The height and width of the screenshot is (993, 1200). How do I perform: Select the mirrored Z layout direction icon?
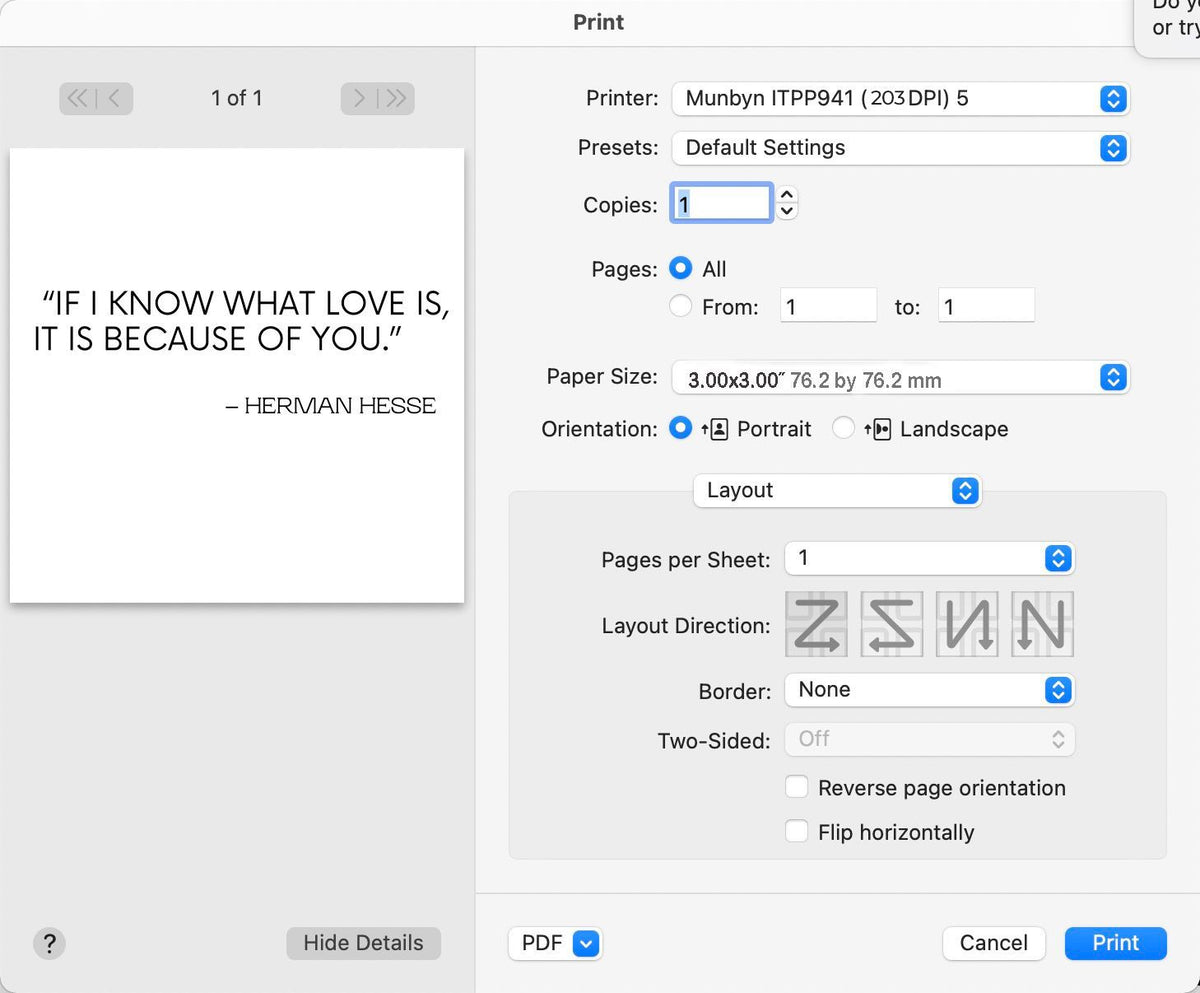[891, 625]
